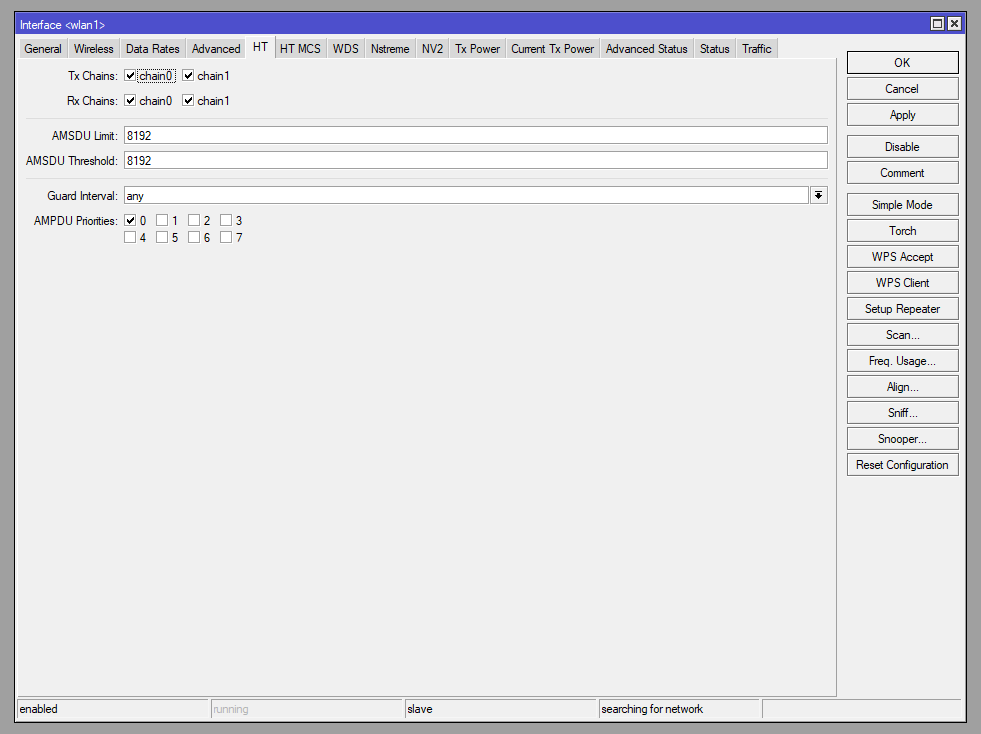Add a Comment to the interface
Image resolution: width=981 pixels, height=734 pixels.
point(902,173)
